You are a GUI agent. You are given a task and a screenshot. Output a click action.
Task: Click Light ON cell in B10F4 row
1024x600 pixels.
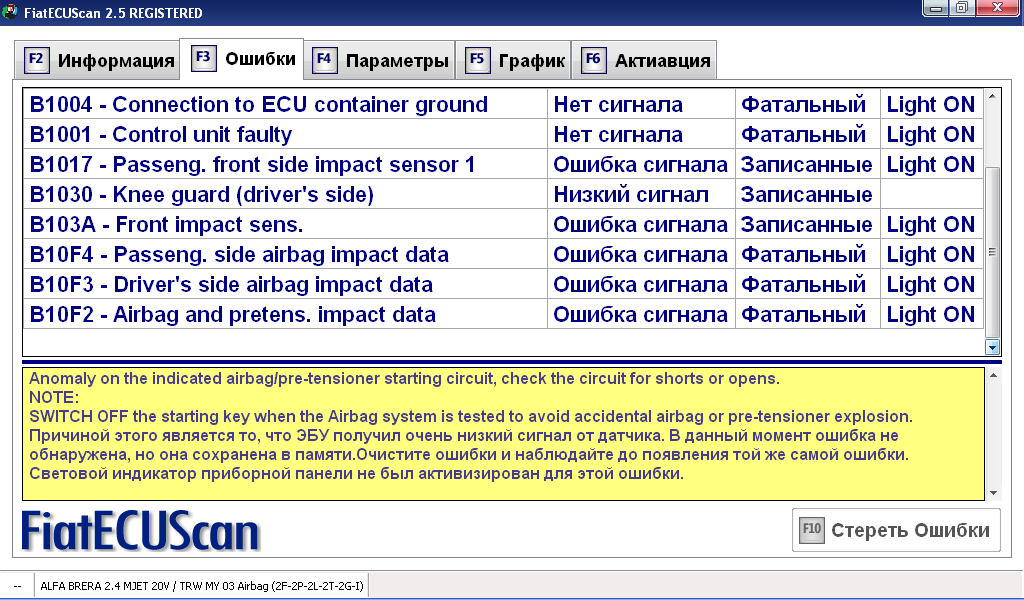coord(931,255)
